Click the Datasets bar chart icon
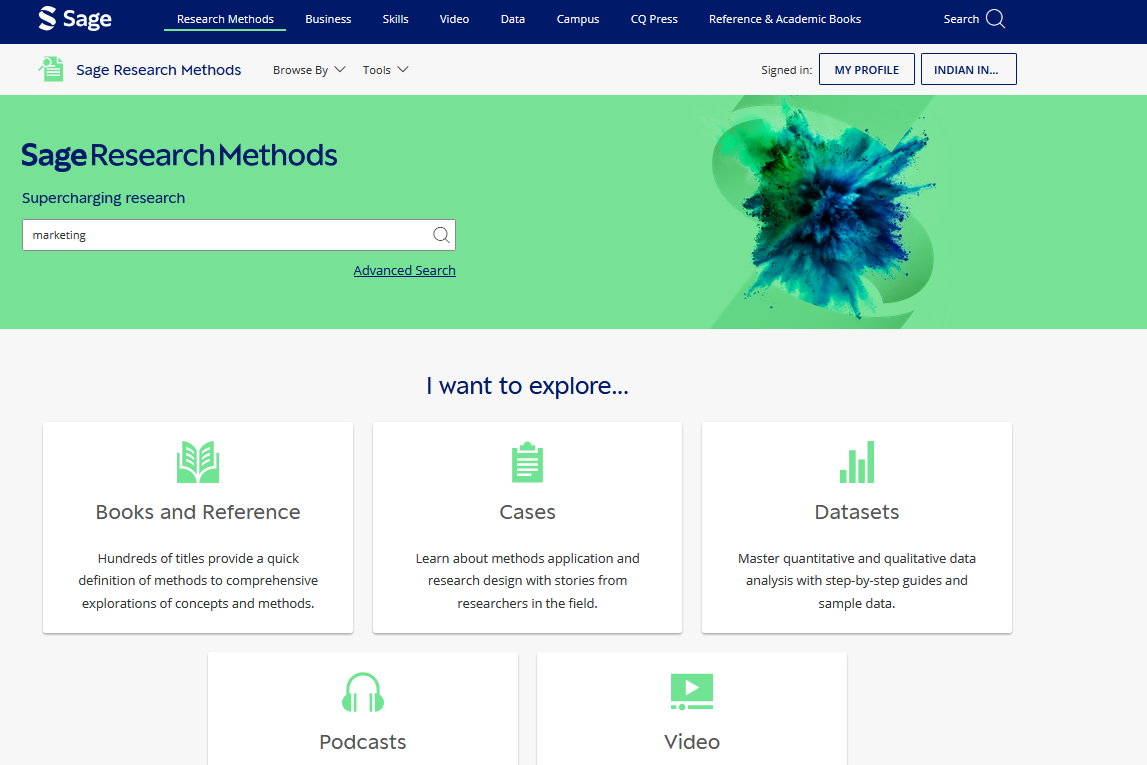The height and width of the screenshot is (765, 1147). point(857,463)
